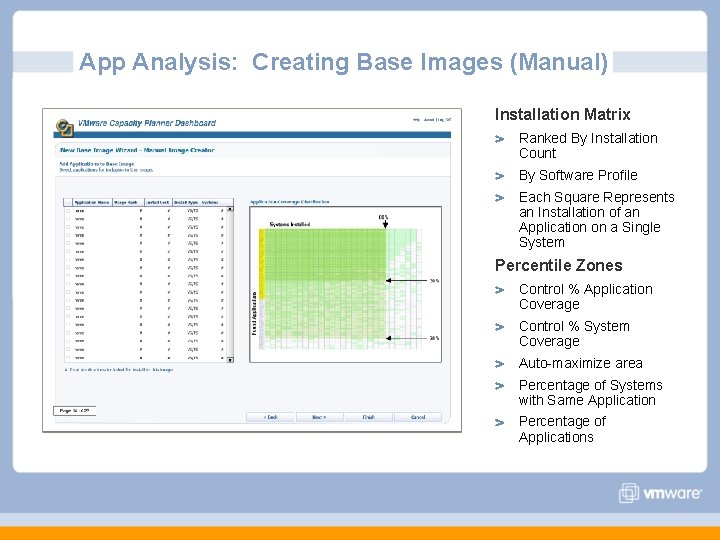Click the Back button in the wizard

coord(270,417)
